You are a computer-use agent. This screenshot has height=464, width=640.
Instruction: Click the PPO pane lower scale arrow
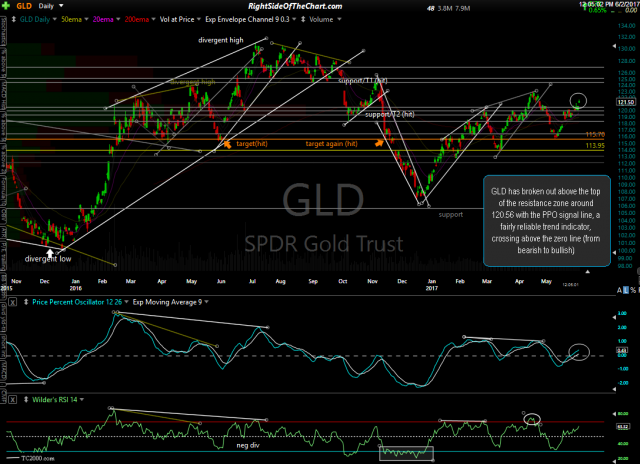(x=615, y=389)
